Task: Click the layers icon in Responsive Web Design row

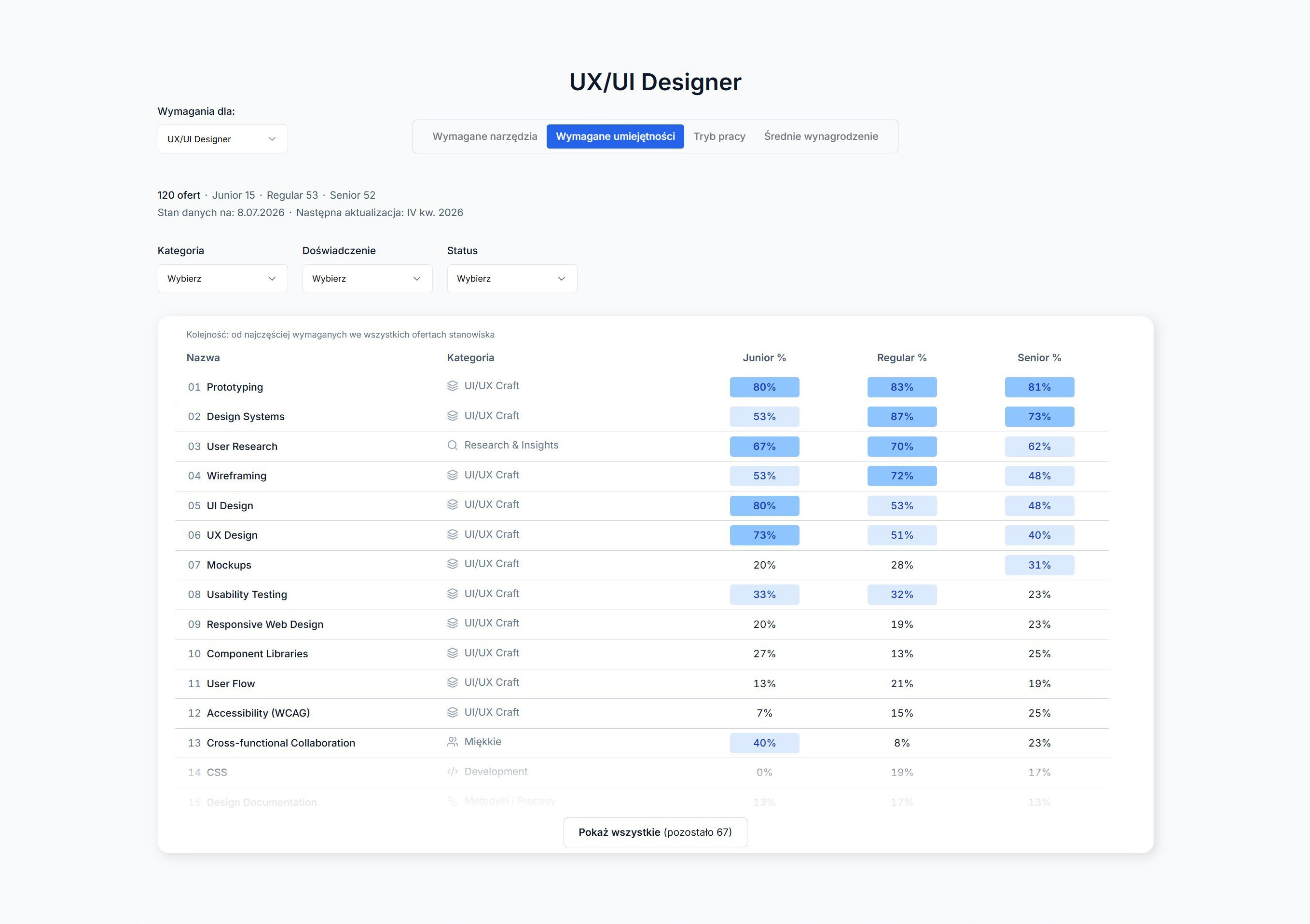Action: coord(453,623)
